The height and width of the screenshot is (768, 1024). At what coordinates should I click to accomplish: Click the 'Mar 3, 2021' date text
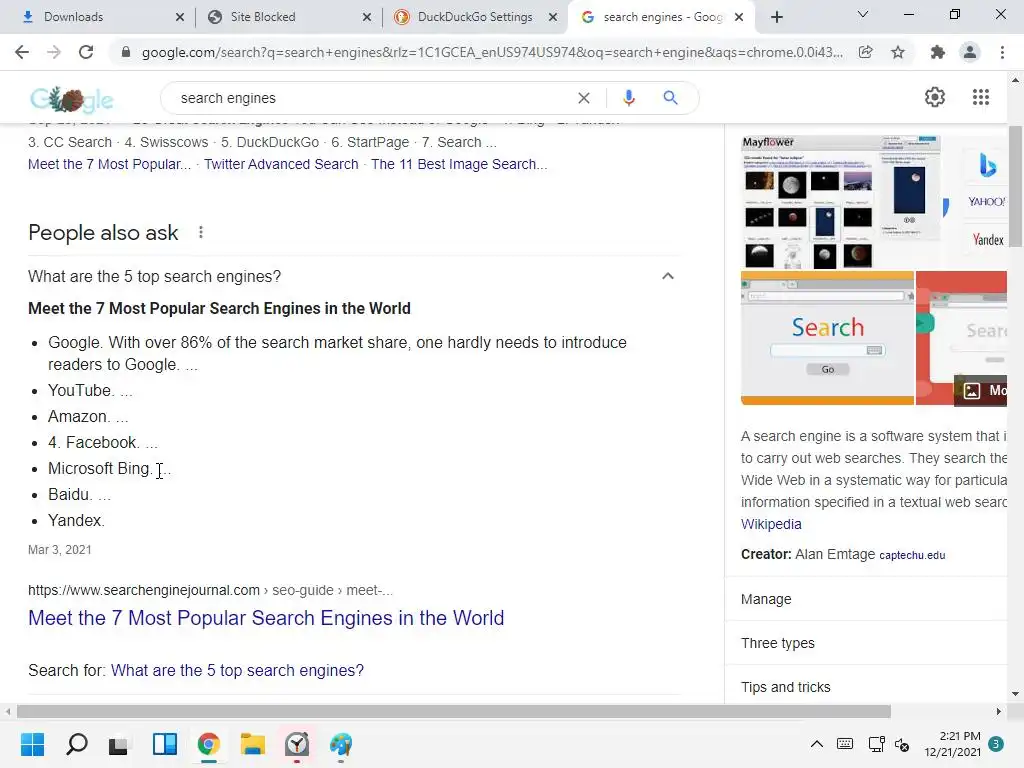pyautogui.click(x=59, y=550)
